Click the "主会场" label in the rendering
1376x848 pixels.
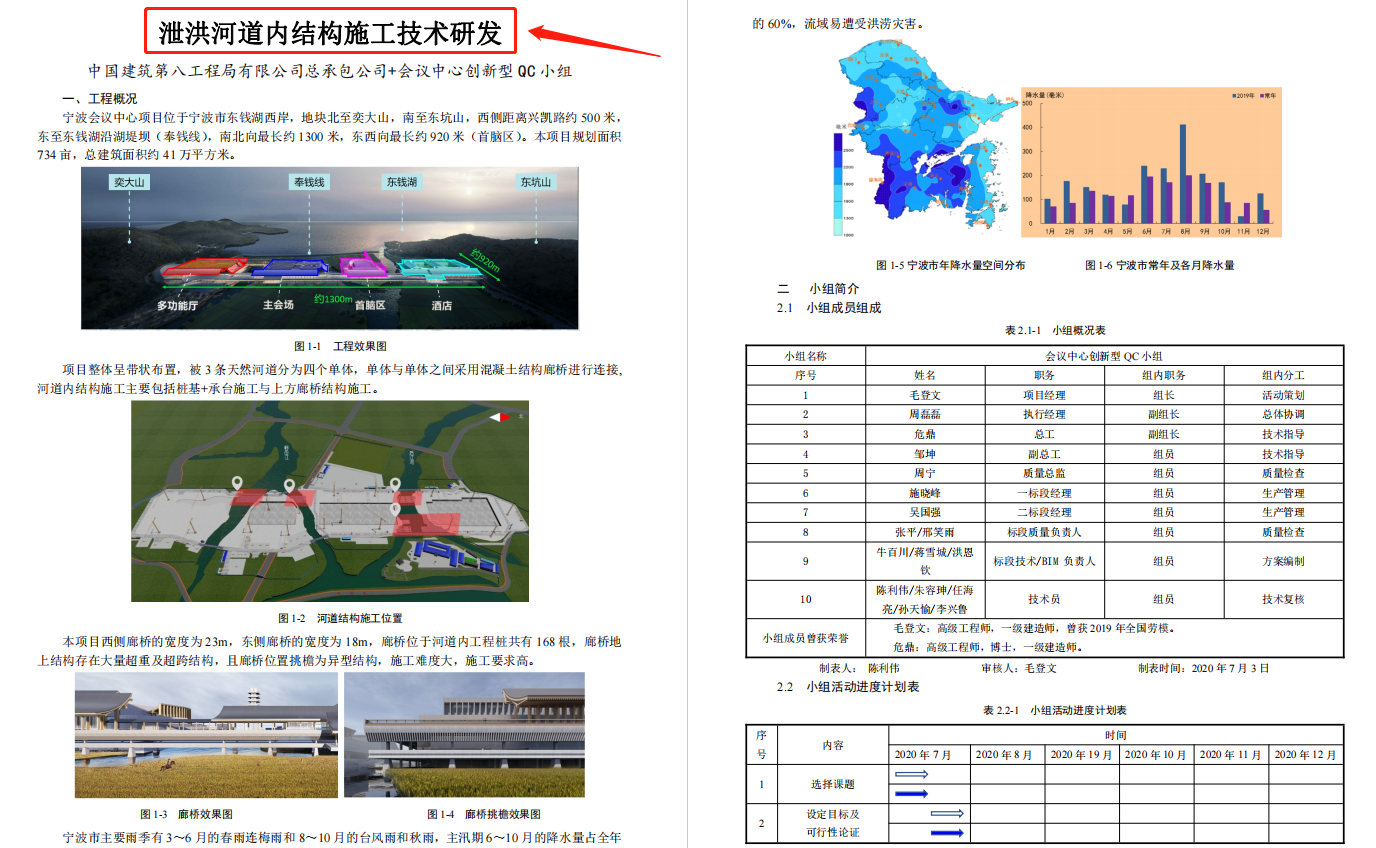(x=278, y=305)
